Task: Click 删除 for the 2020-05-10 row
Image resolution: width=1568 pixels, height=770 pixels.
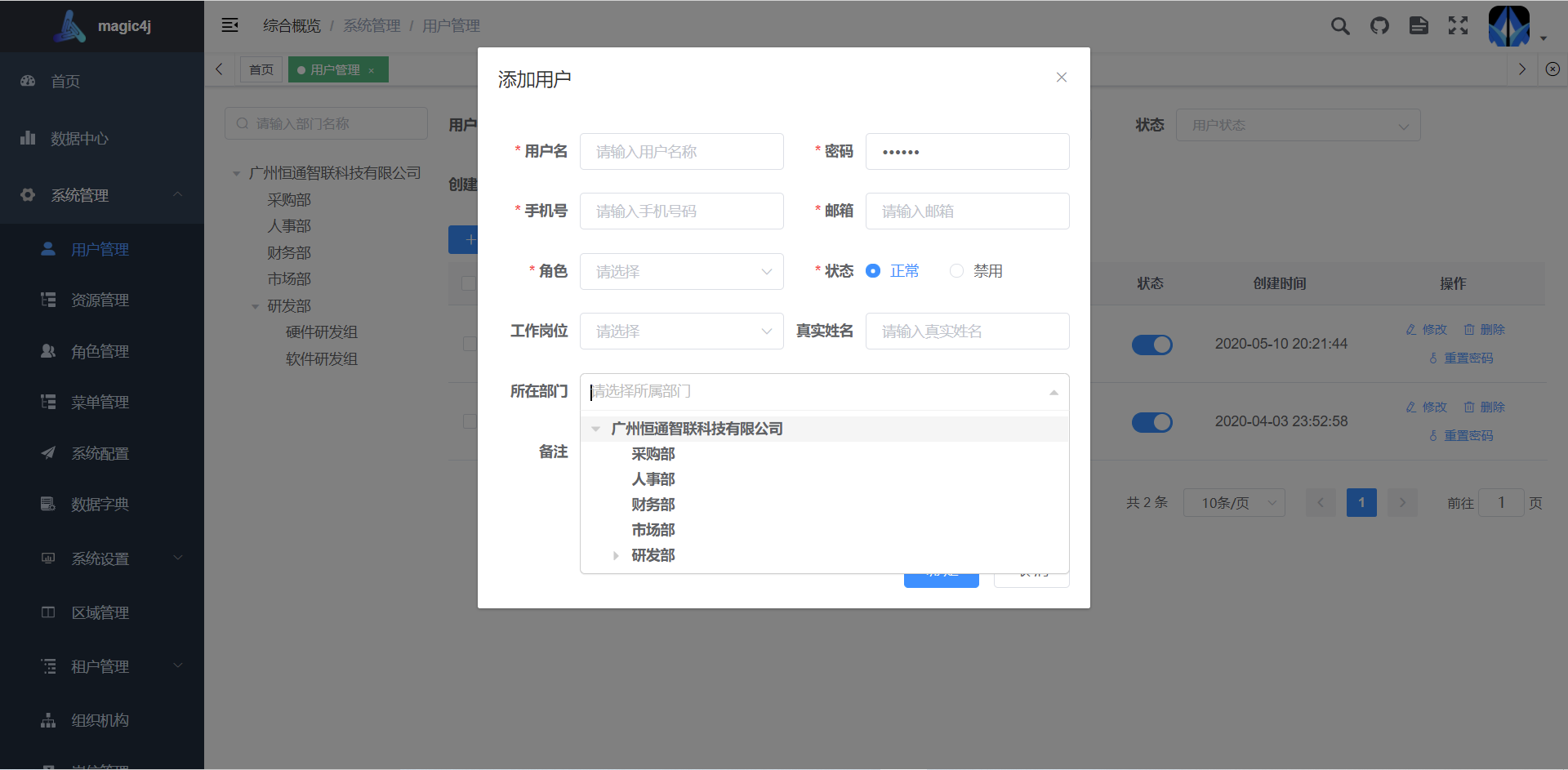Action: coord(1484,330)
